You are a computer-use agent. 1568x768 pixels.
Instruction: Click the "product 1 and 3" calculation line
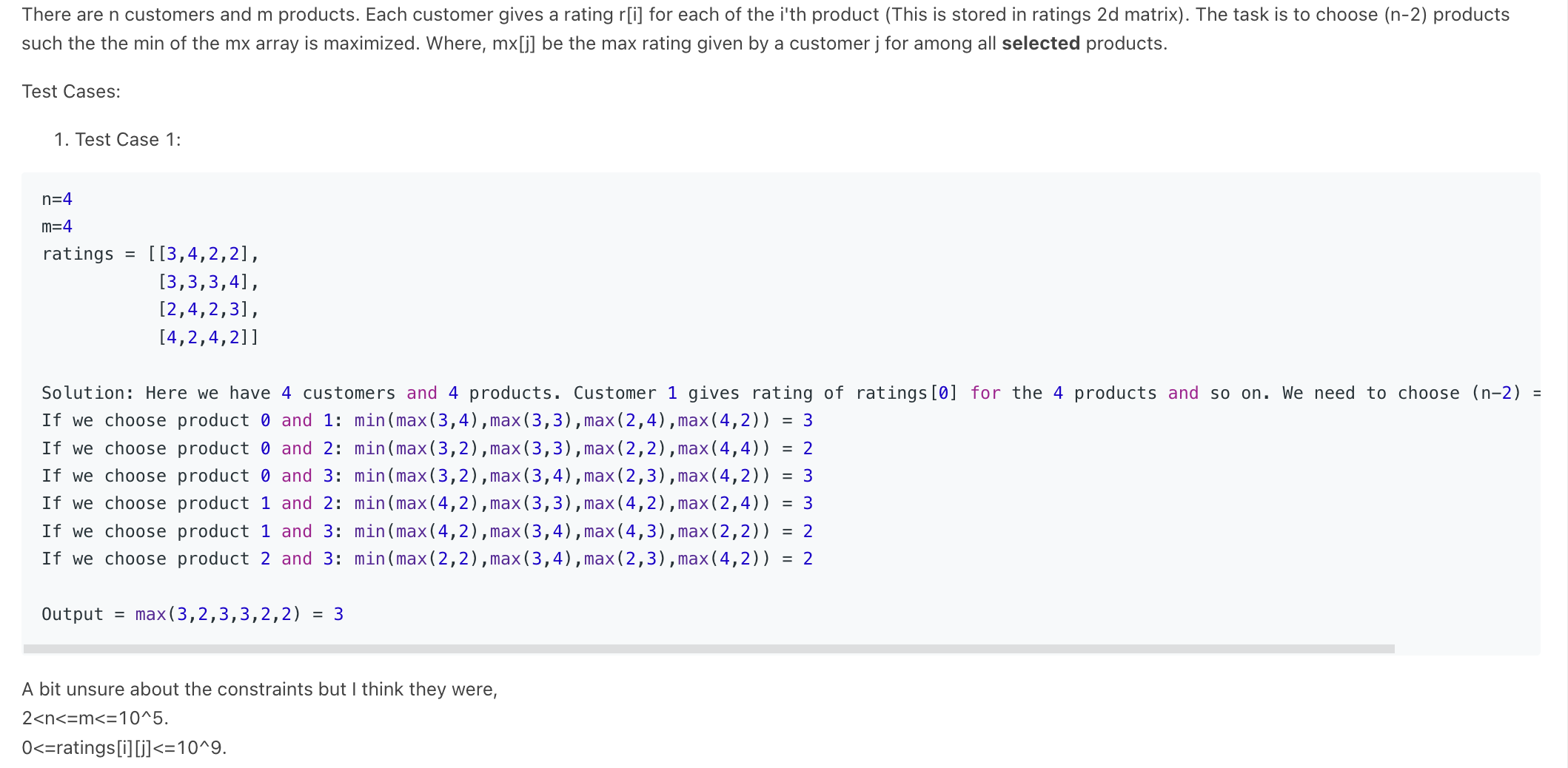(x=427, y=532)
